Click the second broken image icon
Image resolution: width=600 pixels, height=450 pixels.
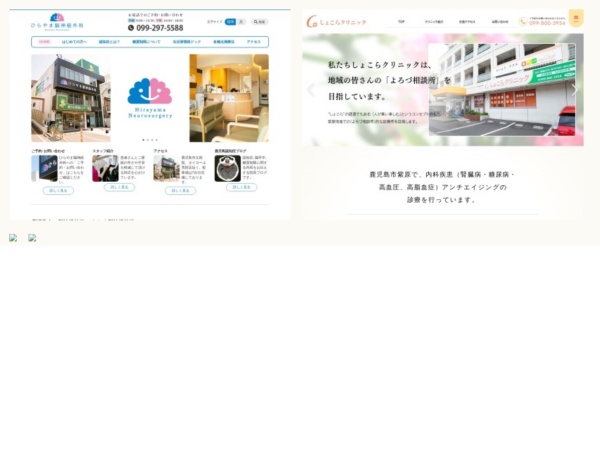pos(32,238)
